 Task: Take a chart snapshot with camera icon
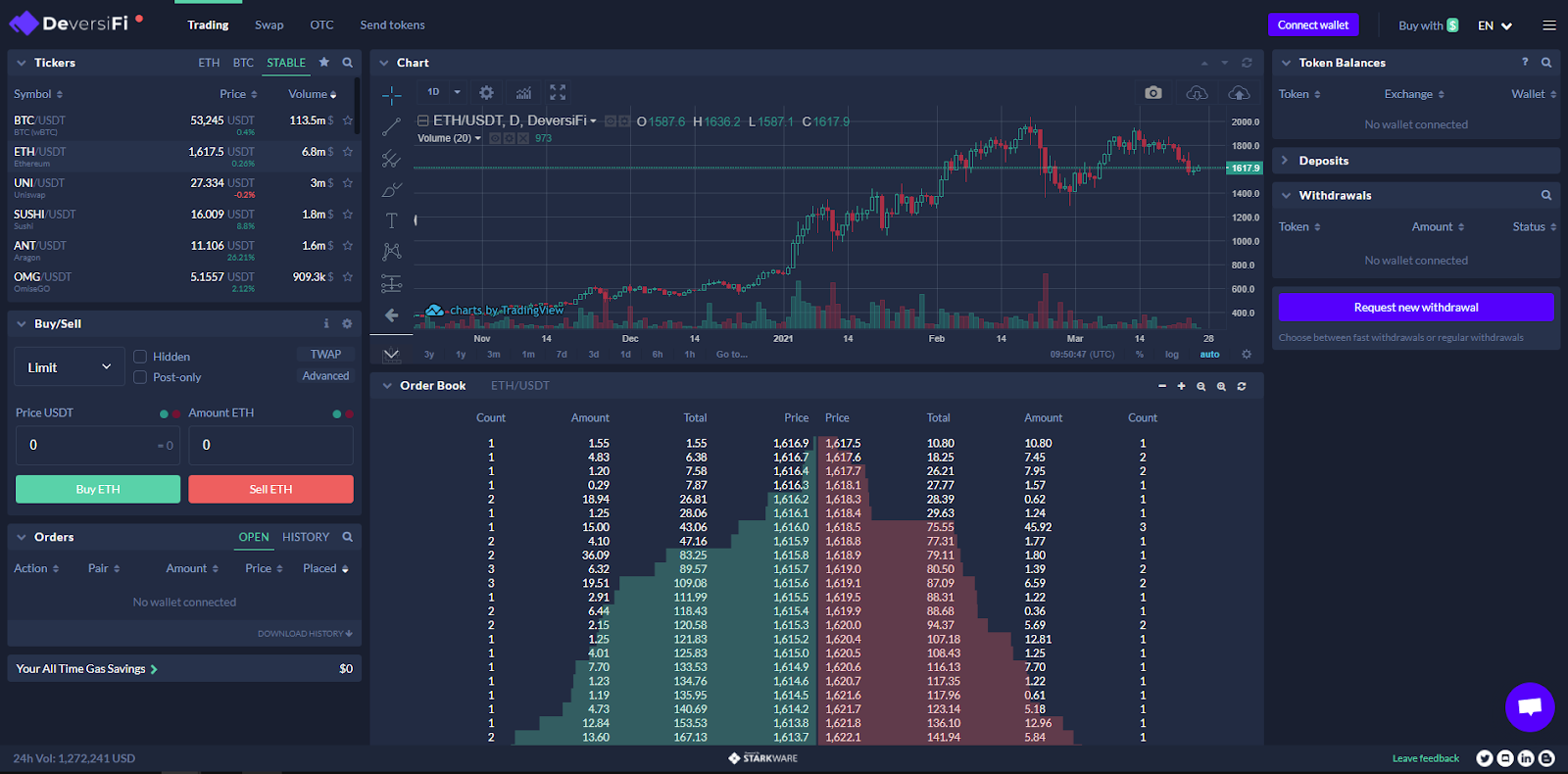1153,92
